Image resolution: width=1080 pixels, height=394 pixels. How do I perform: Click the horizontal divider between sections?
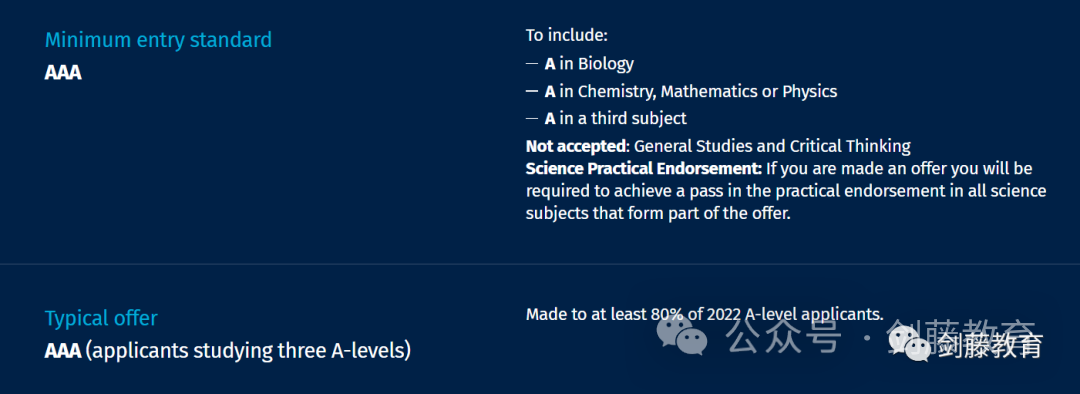pyautogui.click(x=540, y=264)
